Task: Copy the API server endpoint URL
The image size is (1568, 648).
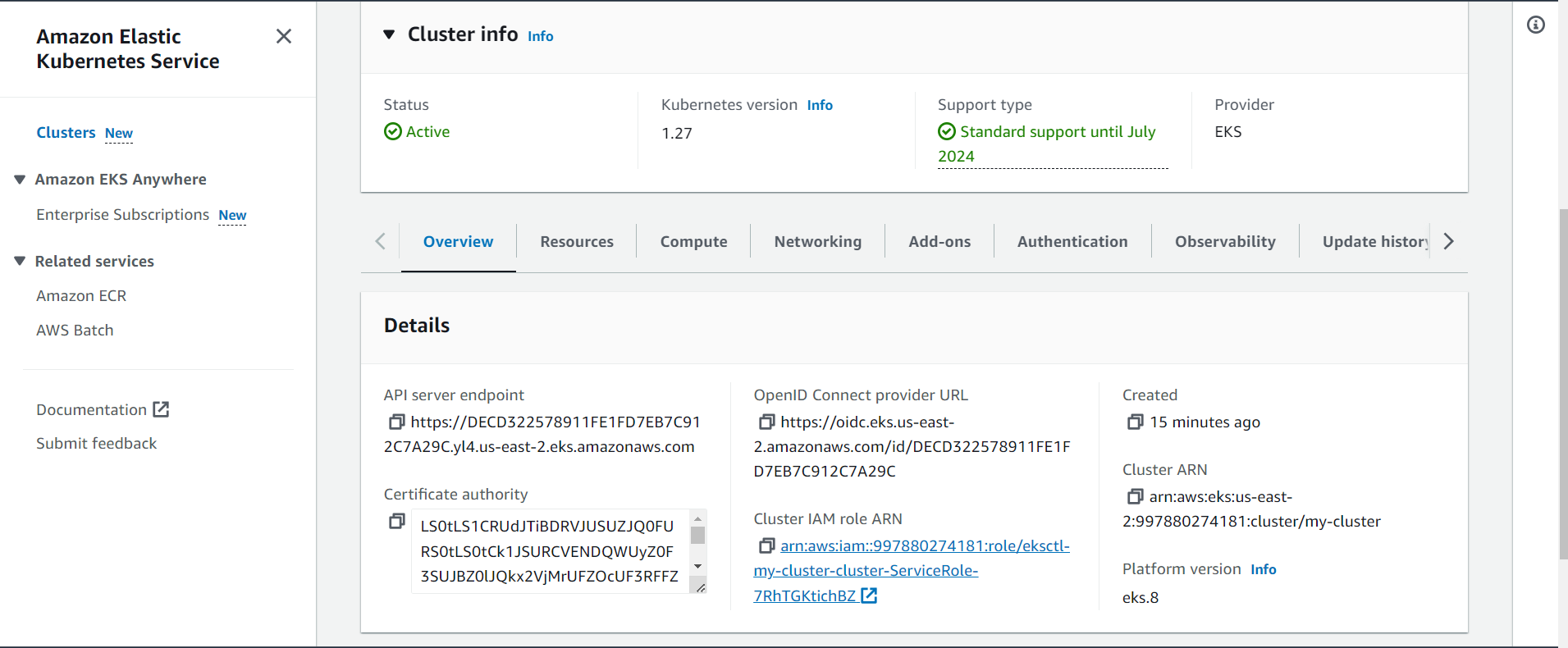Action: (396, 422)
